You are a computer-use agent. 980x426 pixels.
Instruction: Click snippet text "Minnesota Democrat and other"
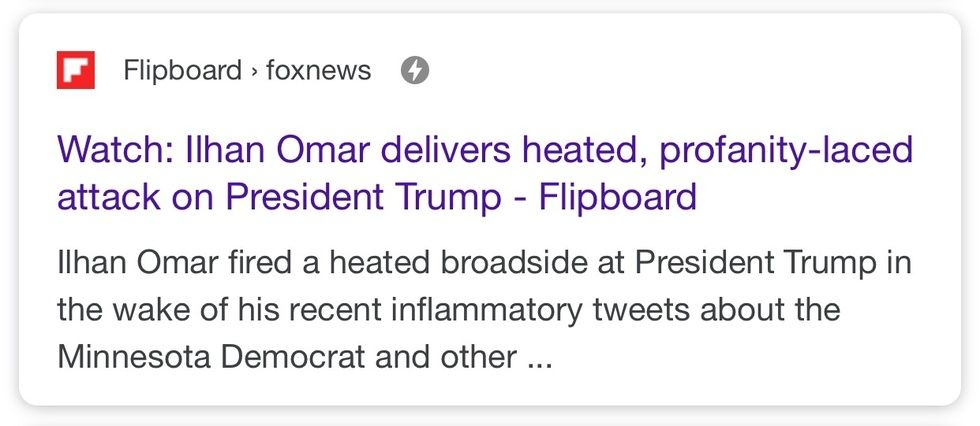287,357
